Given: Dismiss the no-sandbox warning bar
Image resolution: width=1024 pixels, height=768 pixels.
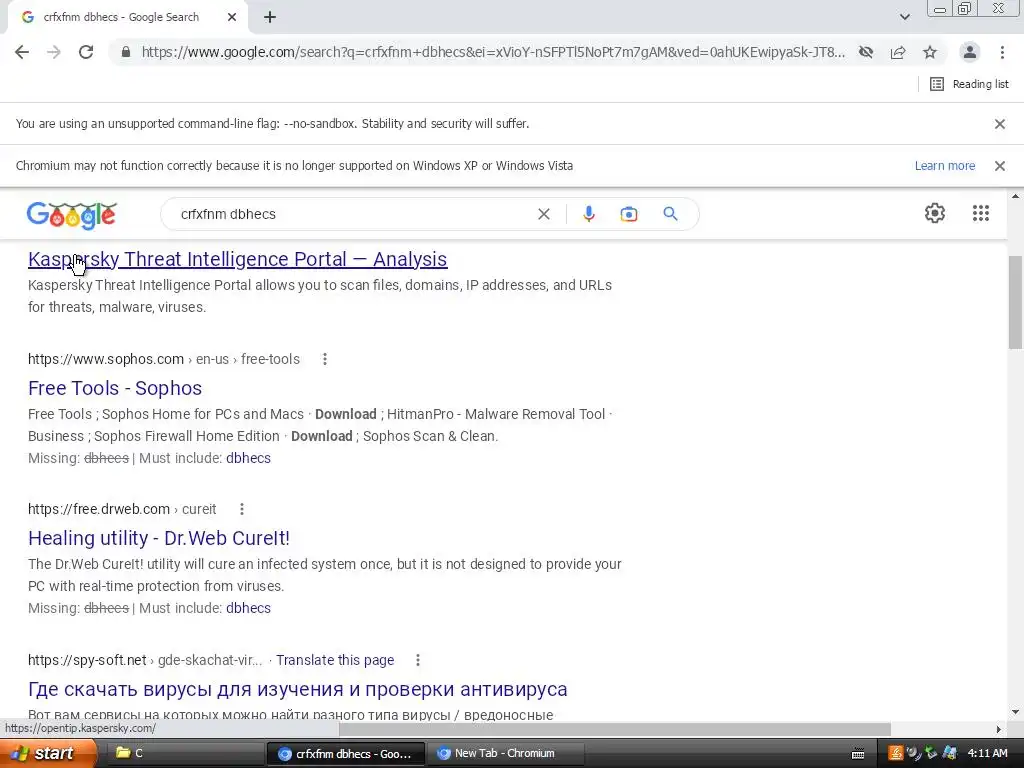Looking at the screenshot, I should point(999,124).
